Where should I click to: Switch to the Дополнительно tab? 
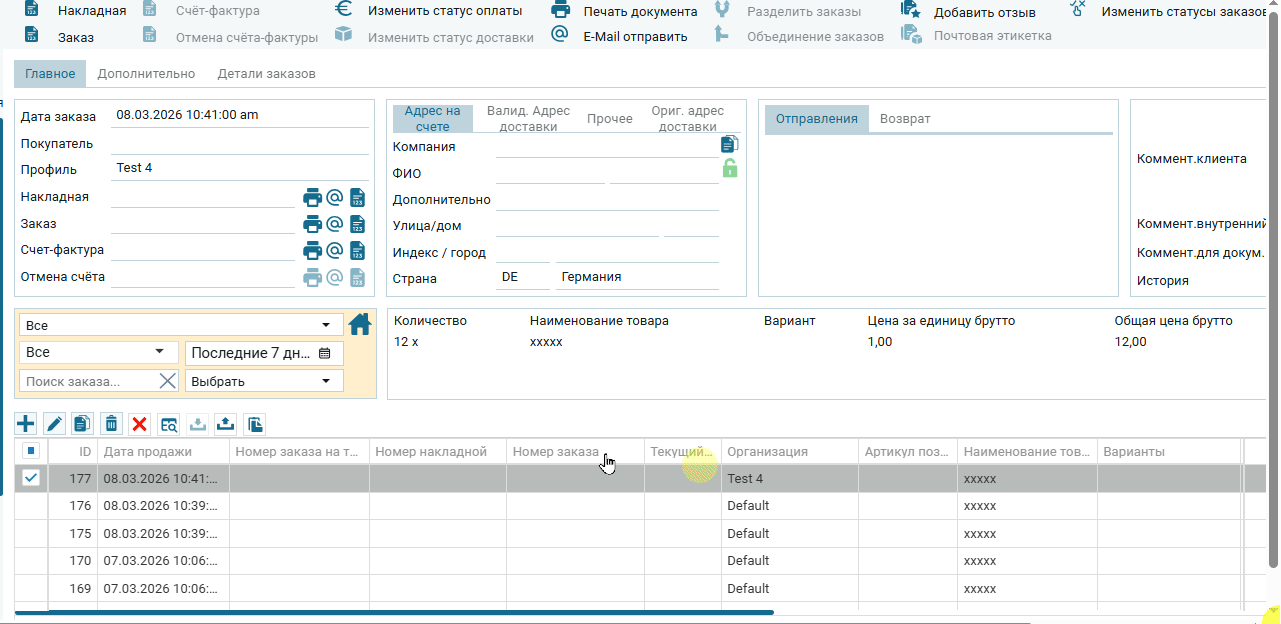[146, 74]
